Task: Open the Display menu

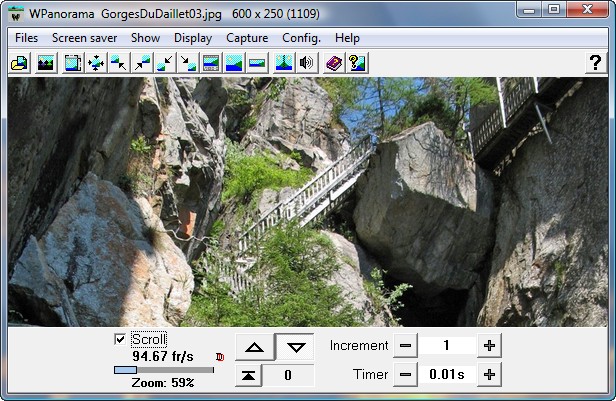Action: click(x=193, y=38)
